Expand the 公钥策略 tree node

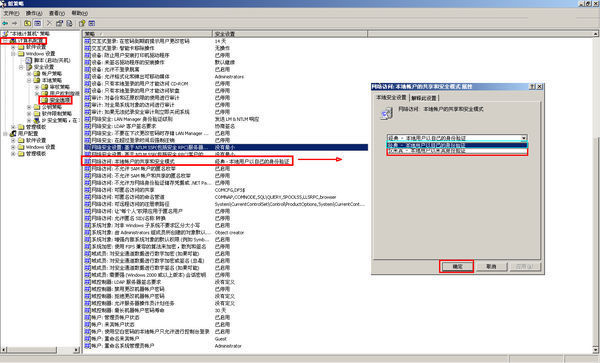pyautogui.click(x=29, y=107)
